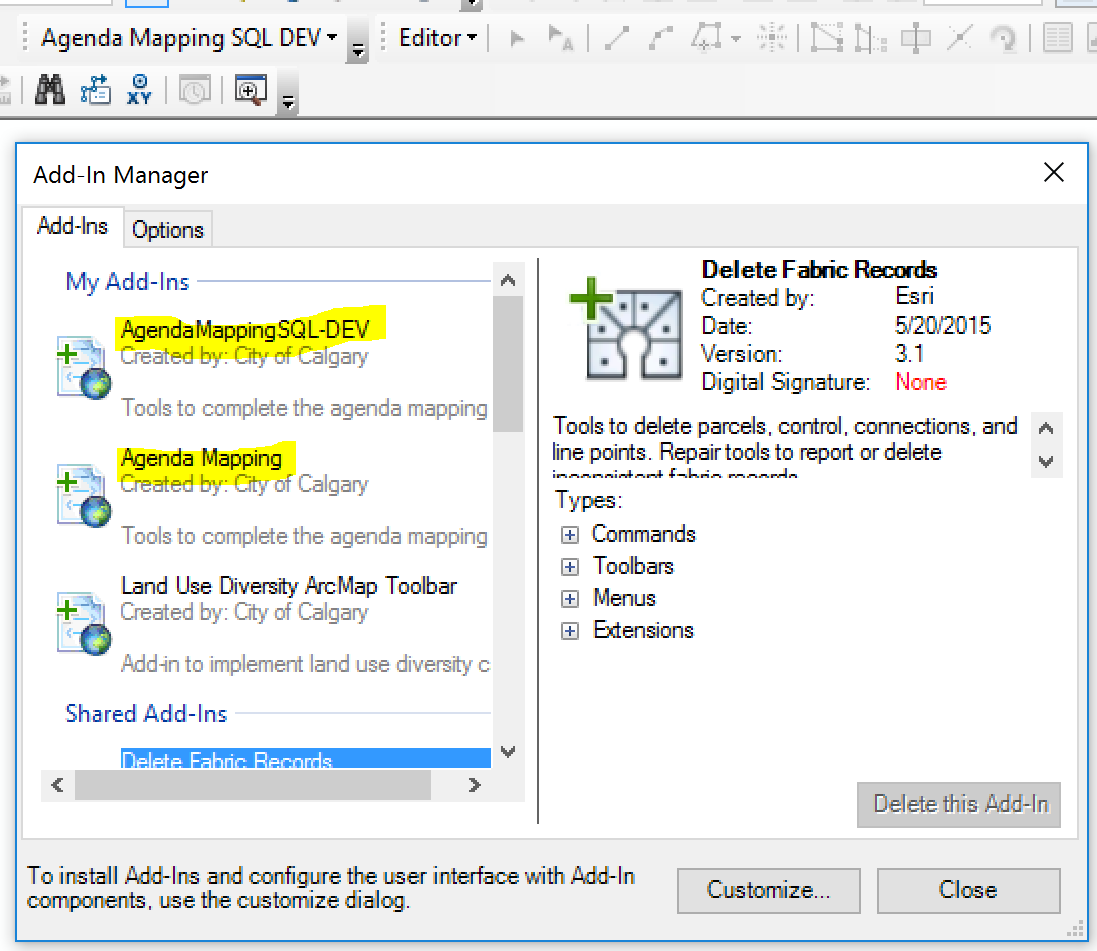Click the Edit Vertices tool
Image resolution: width=1097 pixels, height=951 pixels.
pyautogui.click(x=826, y=38)
